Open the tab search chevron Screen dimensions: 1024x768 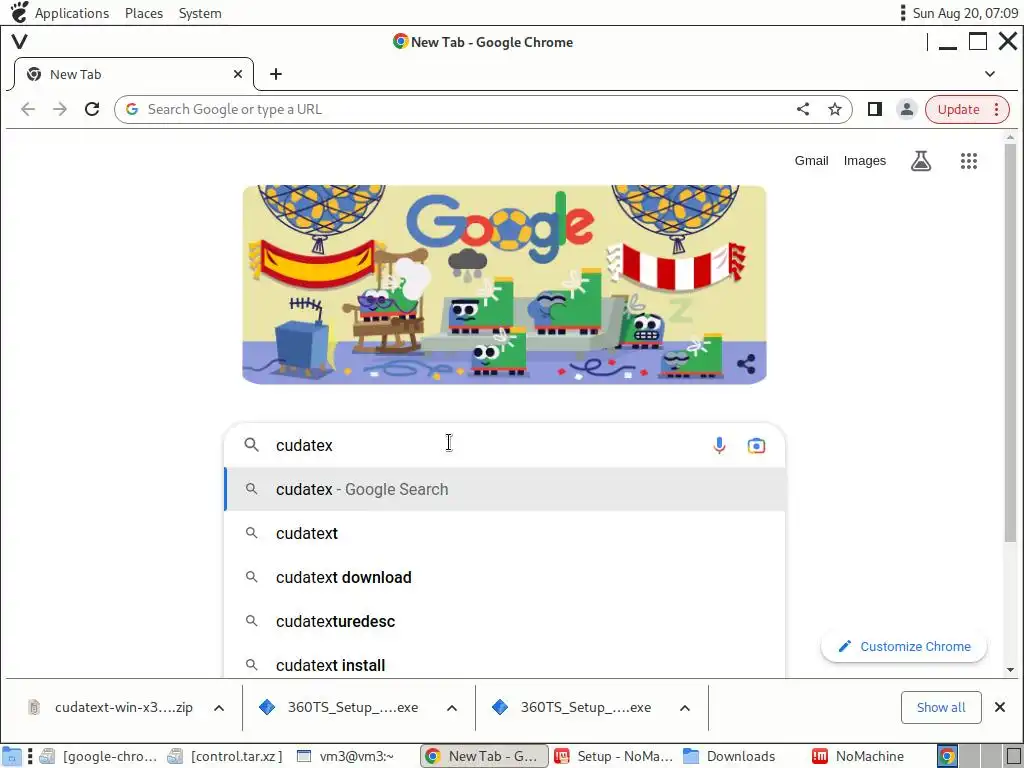tap(990, 74)
